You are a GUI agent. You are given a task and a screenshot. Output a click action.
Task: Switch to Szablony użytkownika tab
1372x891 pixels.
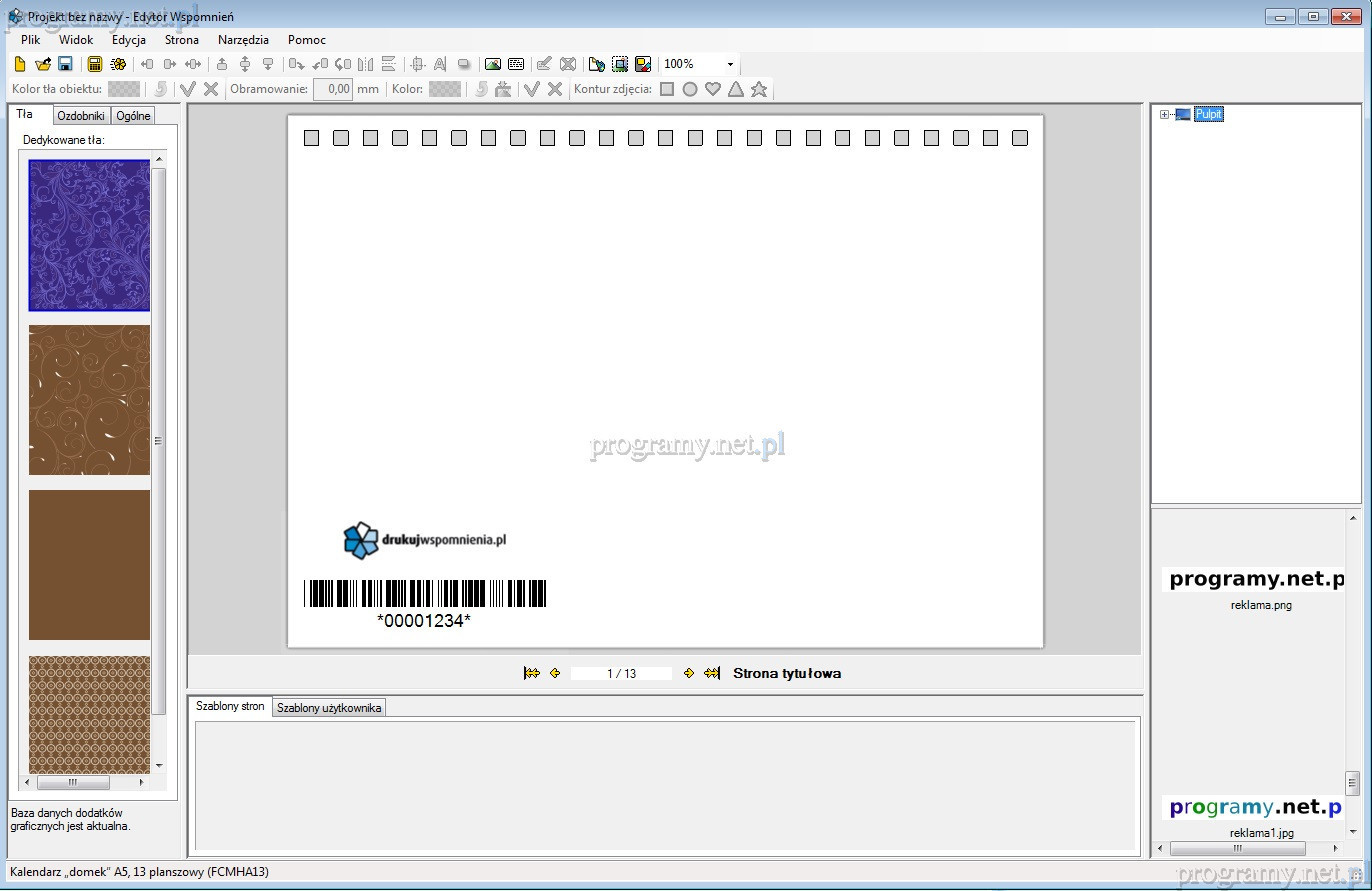tap(329, 708)
